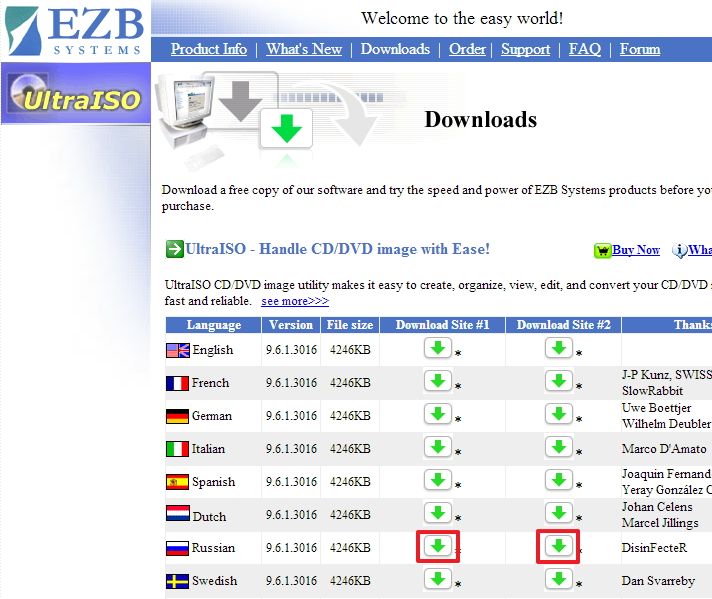Visit the Forum link
This screenshot has height=599, width=712.
tap(640, 49)
